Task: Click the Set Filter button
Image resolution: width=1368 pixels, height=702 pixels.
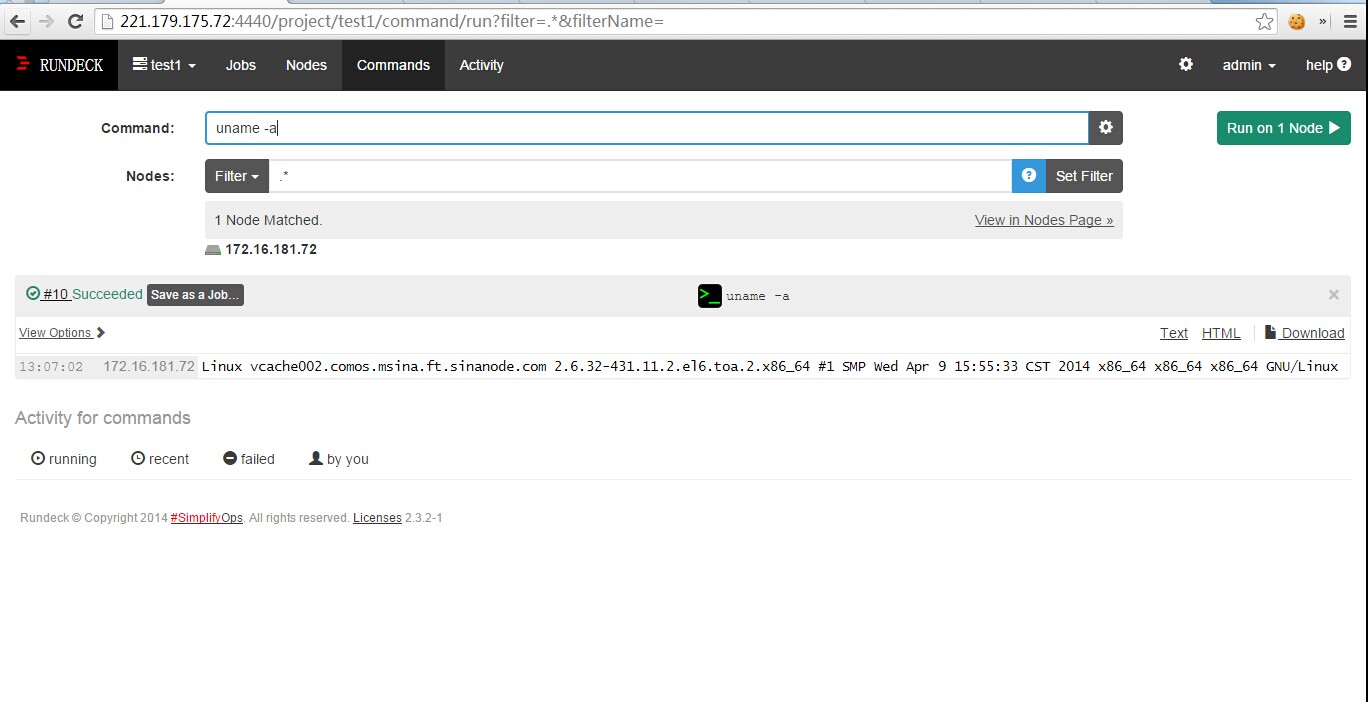Action: [x=1084, y=176]
